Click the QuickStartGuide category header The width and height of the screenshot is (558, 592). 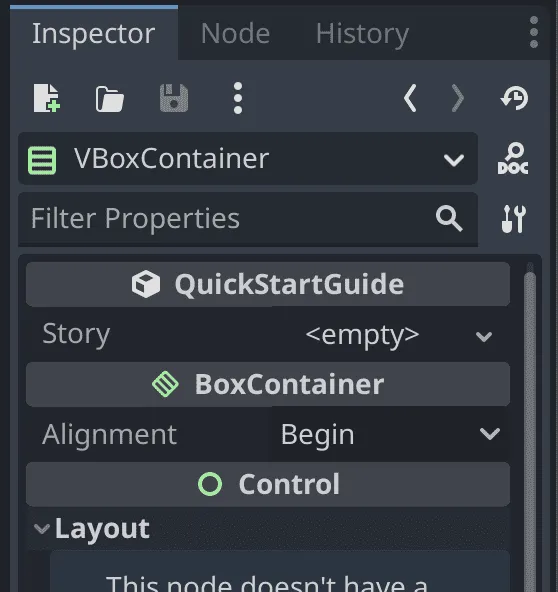[x=268, y=284]
